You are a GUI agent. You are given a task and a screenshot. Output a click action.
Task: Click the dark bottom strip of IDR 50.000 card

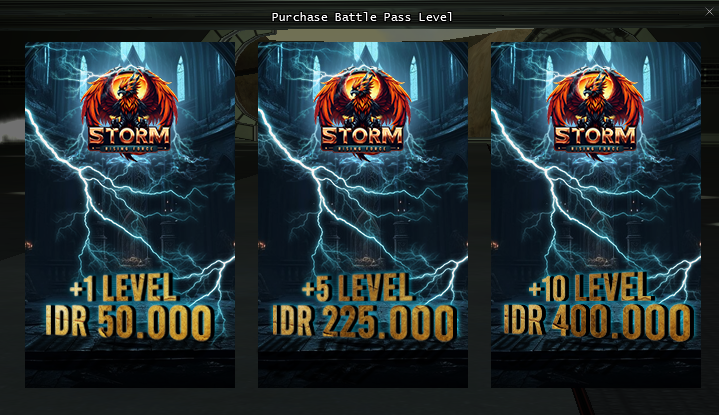130,370
